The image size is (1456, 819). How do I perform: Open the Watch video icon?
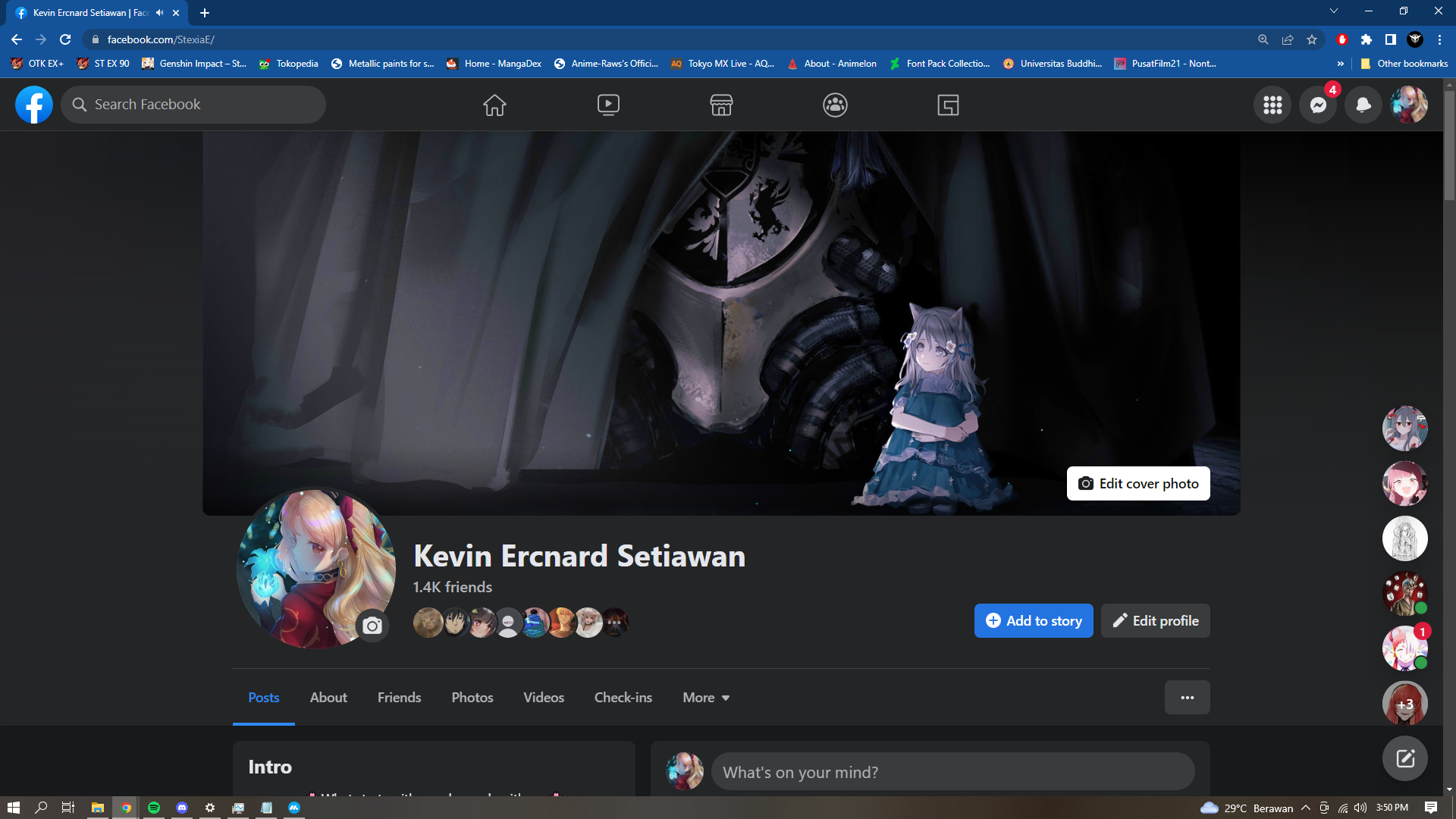[x=608, y=105]
